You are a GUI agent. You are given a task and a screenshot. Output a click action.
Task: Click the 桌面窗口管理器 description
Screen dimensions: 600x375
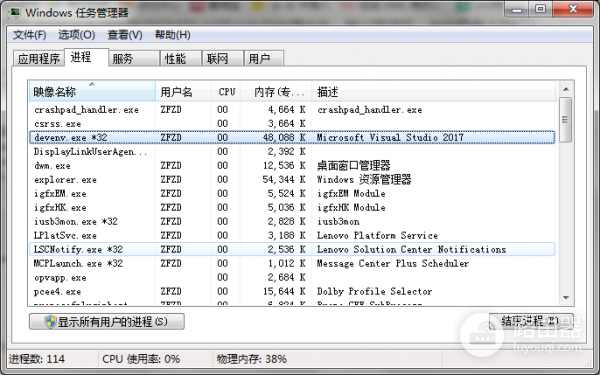pyautogui.click(x=354, y=166)
